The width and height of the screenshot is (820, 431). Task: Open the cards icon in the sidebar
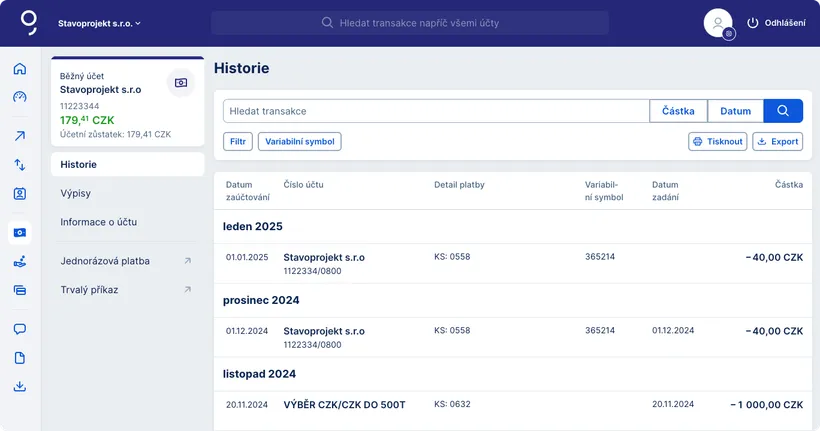19,290
